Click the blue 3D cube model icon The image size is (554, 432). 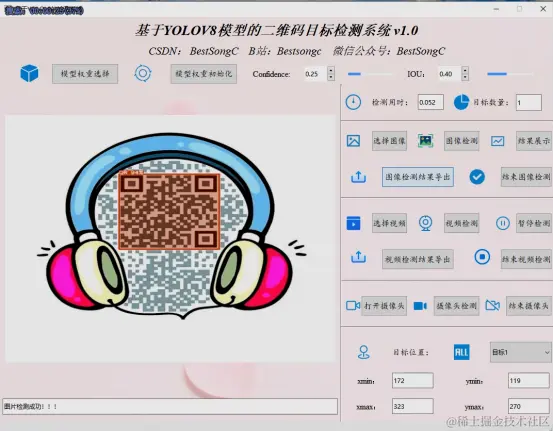(29, 73)
